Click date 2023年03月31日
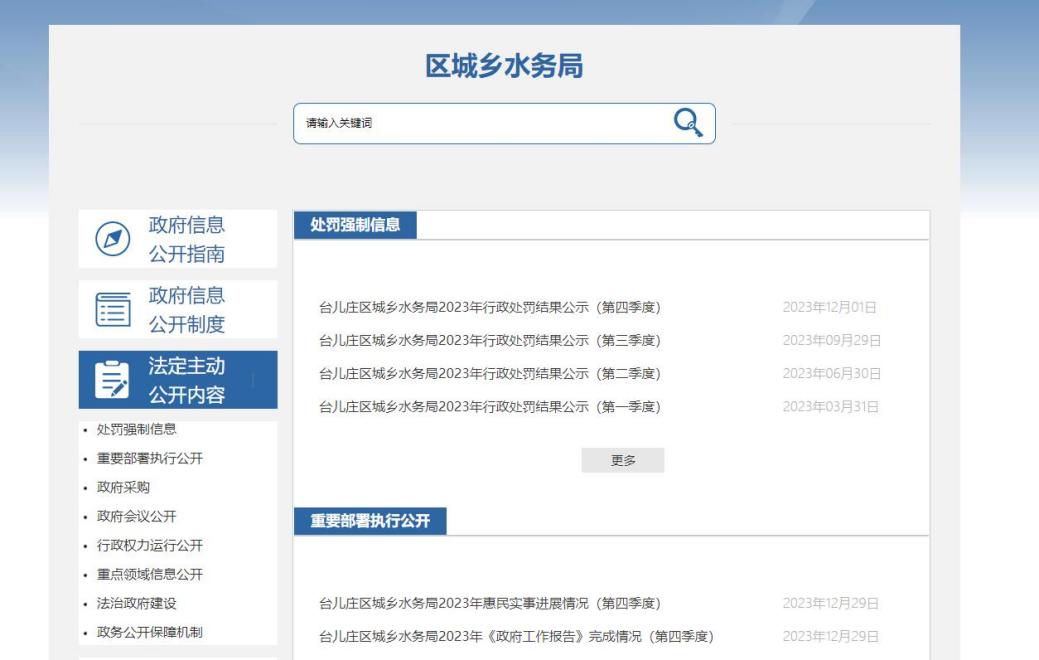The width and height of the screenshot is (1039, 660). 830,407
